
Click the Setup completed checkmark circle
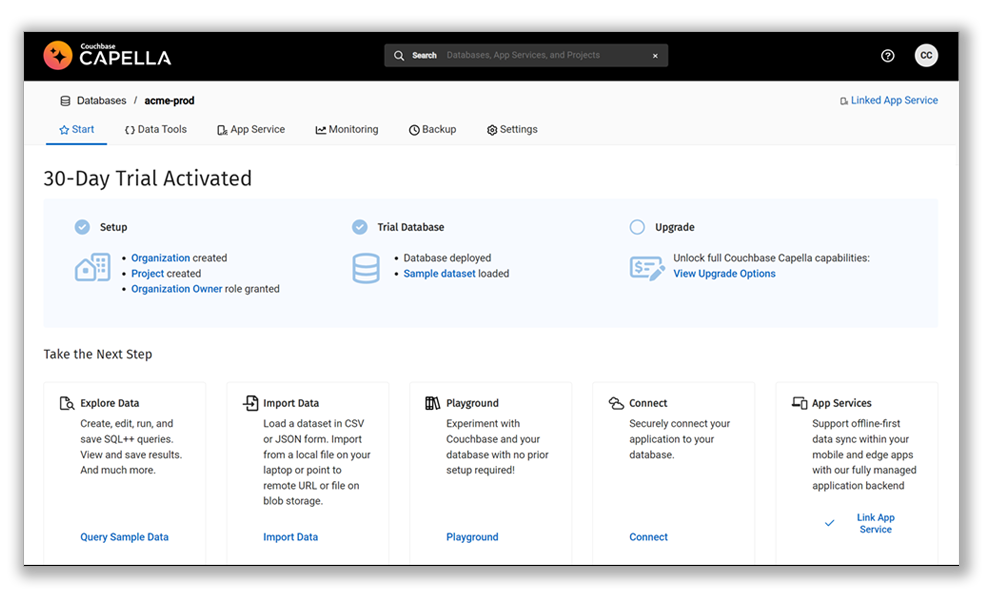[x=82, y=227]
